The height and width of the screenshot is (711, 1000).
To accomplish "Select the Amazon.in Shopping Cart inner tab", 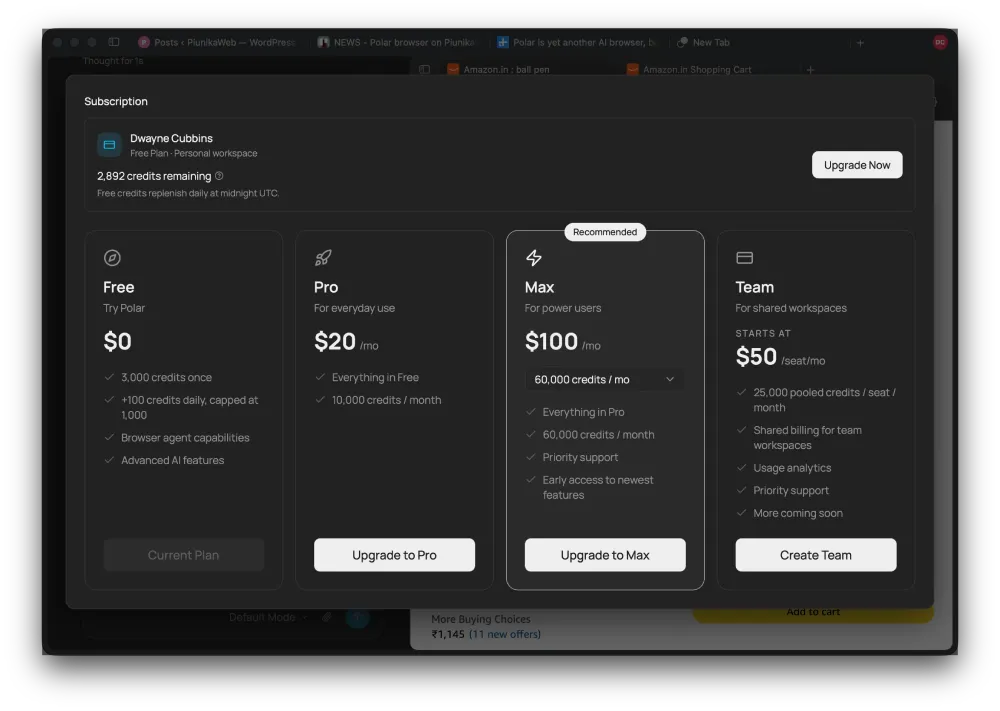I will pos(689,70).
